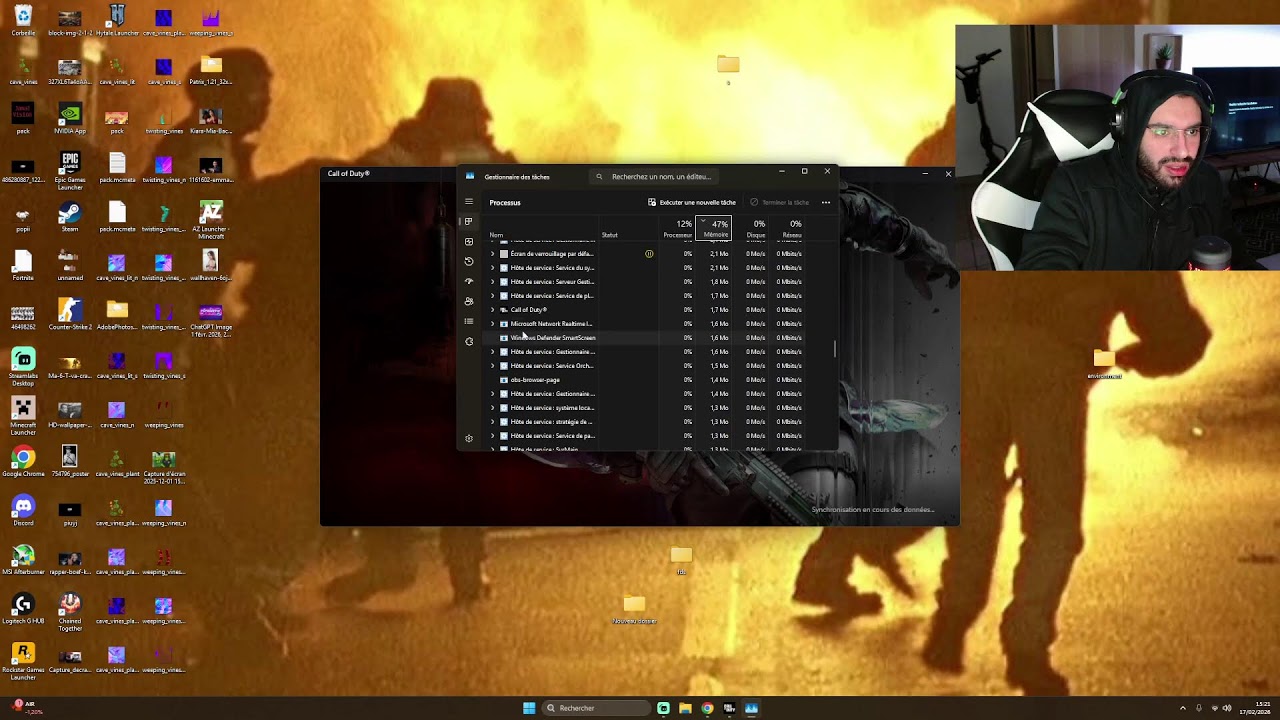Select the Google Chrome desktop shortcut
This screenshot has height=720, width=1280.
click(x=23, y=462)
